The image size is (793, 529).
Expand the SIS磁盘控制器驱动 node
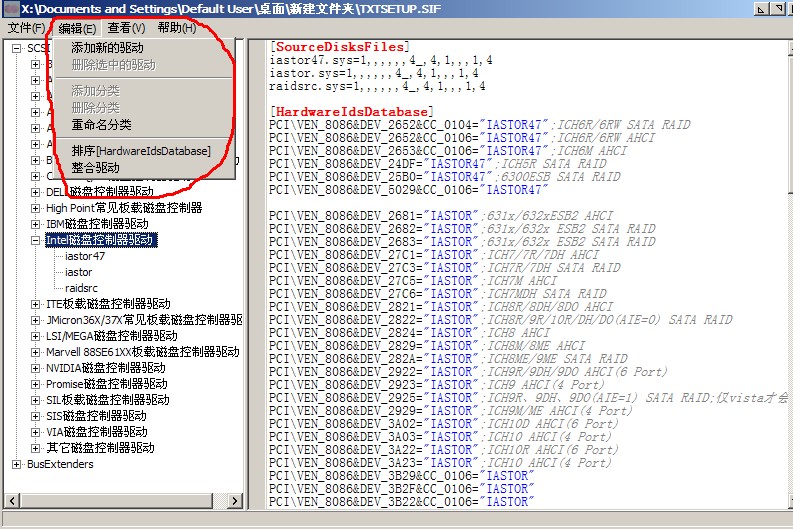click(x=35, y=416)
